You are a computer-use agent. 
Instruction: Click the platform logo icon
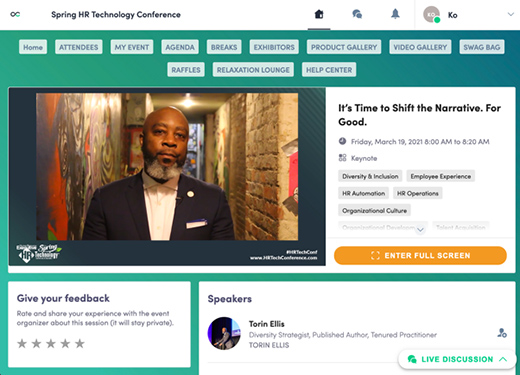(x=15, y=14)
